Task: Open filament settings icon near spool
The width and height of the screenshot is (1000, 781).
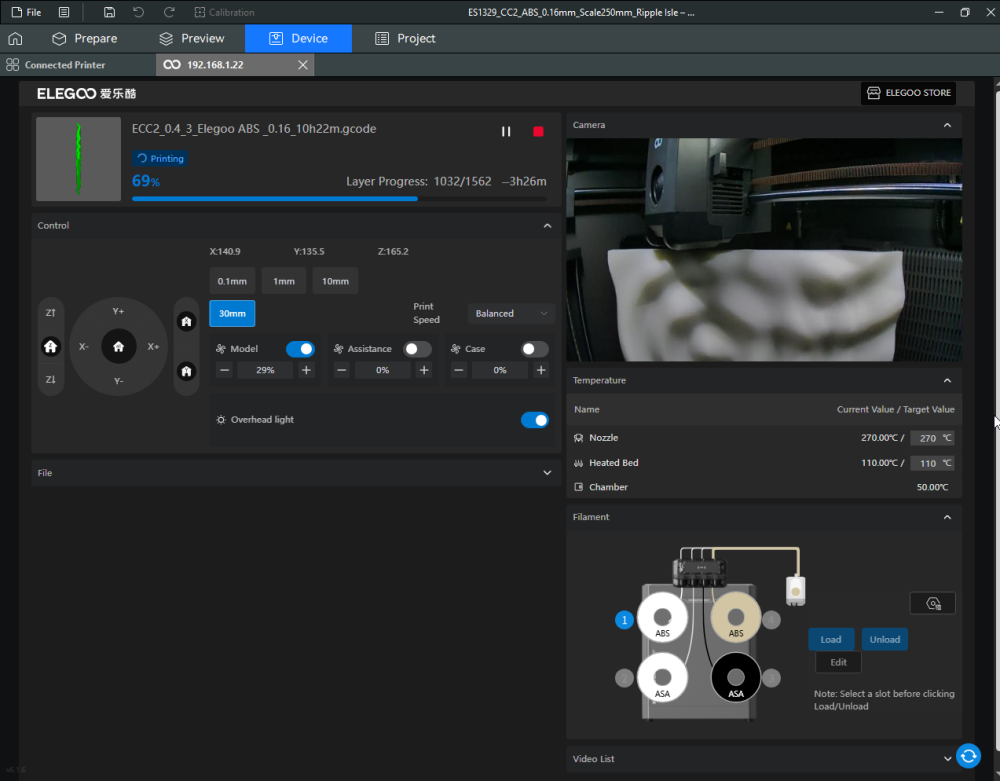Action: point(932,603)
